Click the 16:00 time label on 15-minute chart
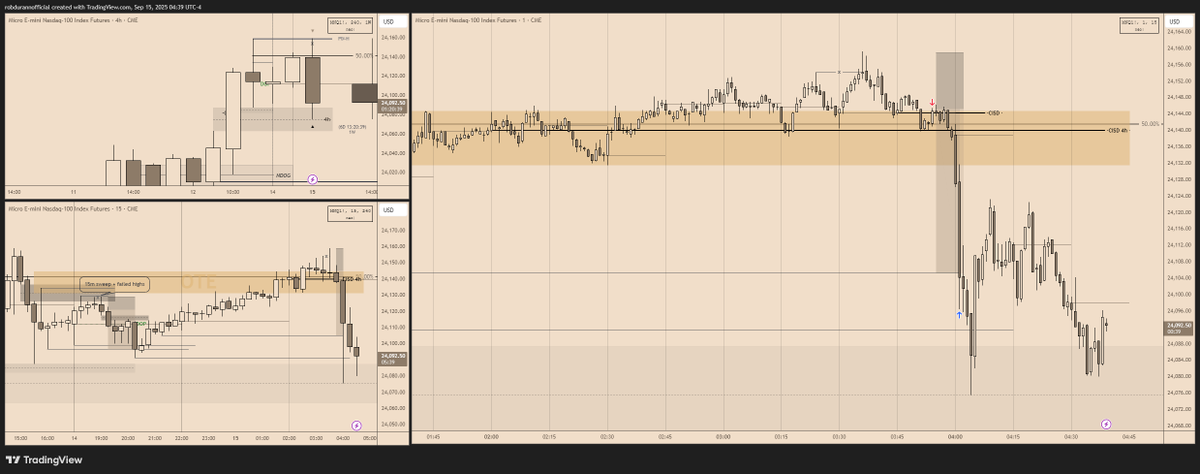Image resolution: width=1200 pixels, height=474 pixels. (x=47, y=438)
